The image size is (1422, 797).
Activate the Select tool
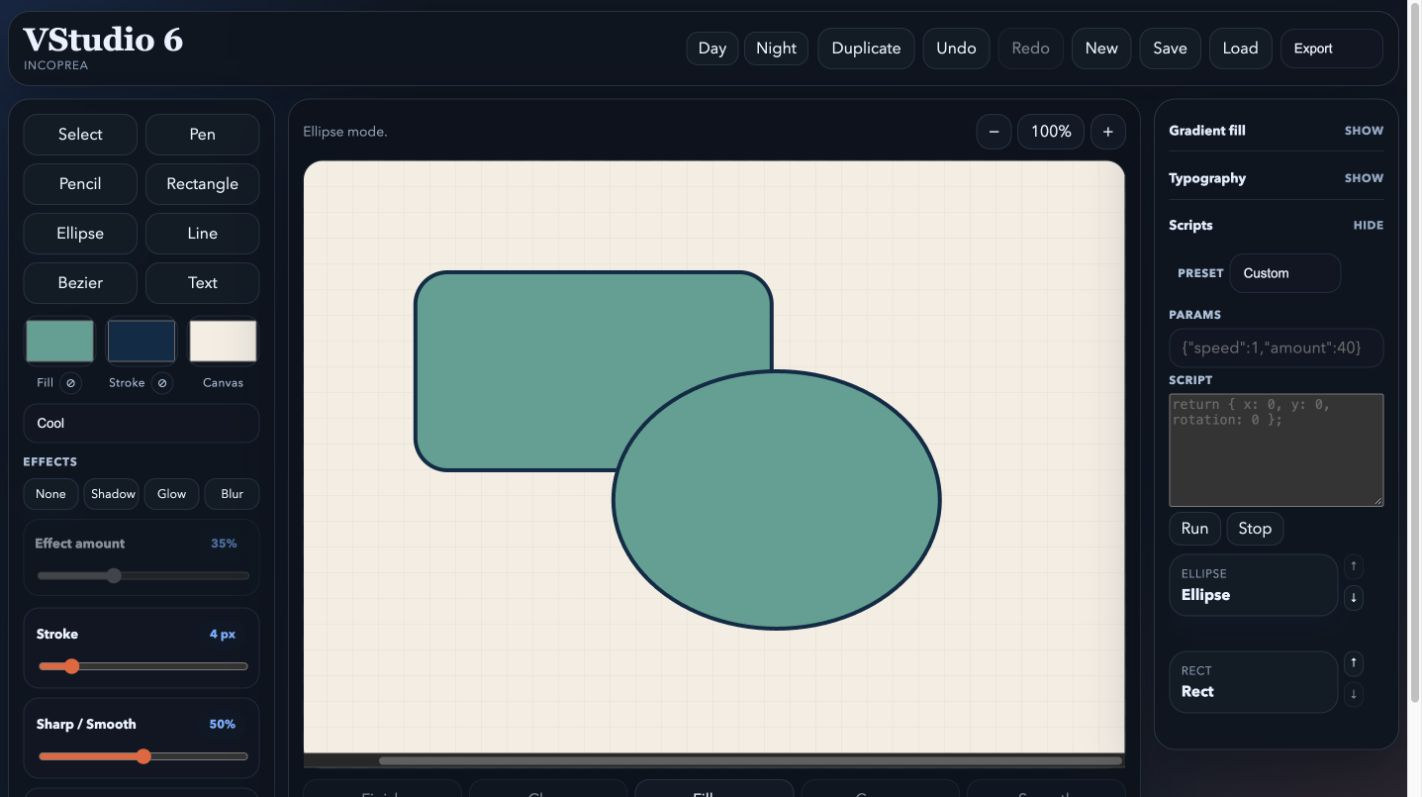(x=80, y=134)
